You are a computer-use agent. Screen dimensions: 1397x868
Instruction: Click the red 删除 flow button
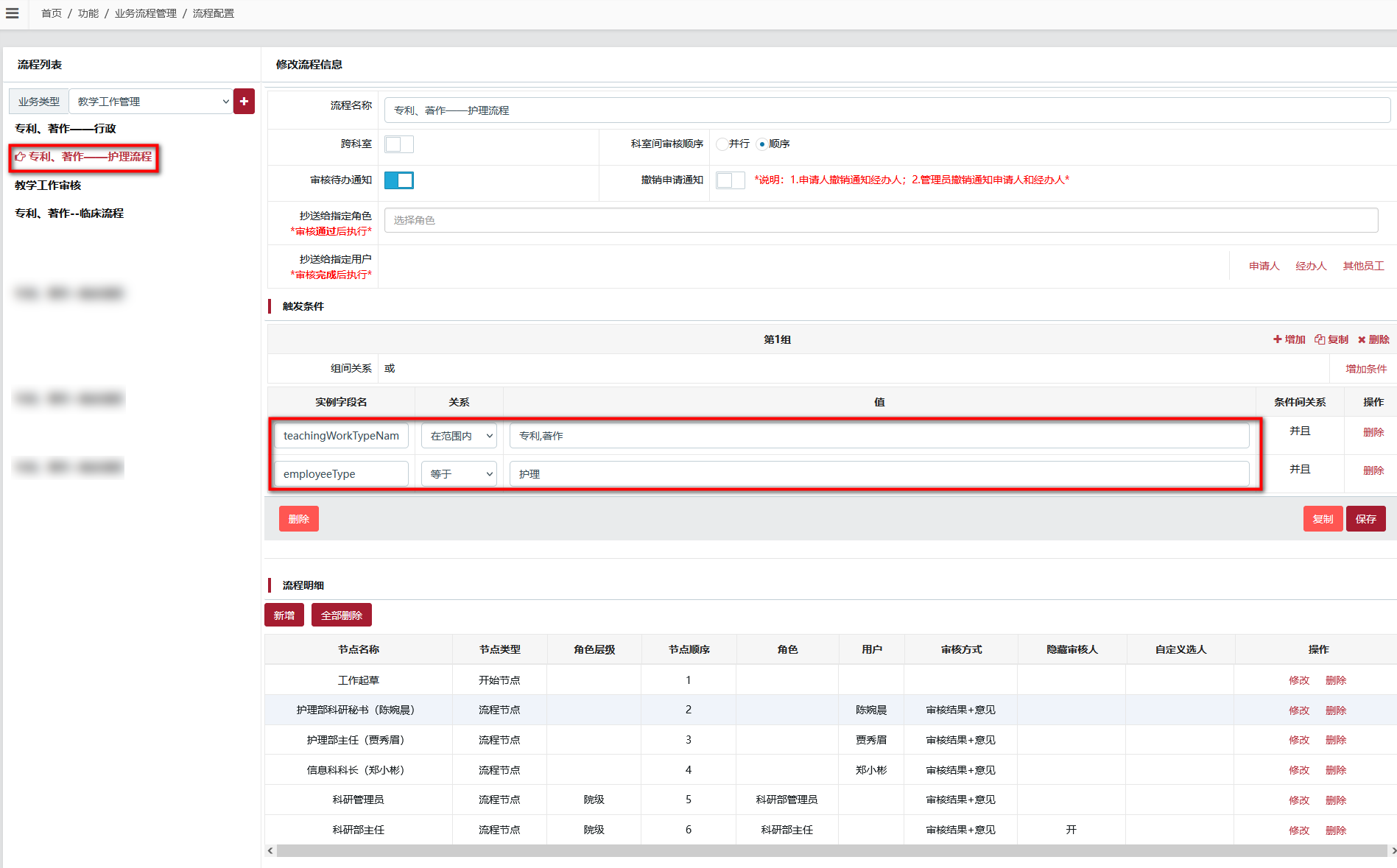[299, 519]
